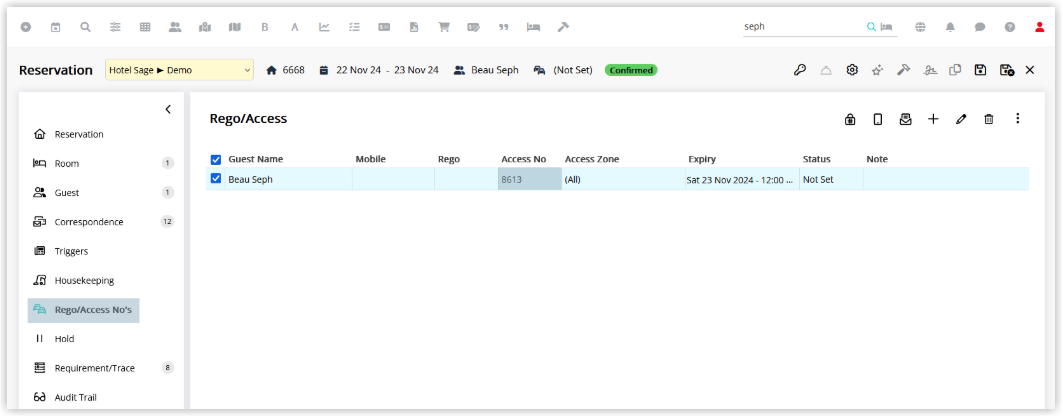The width and height of the screenshot is (1063, 417).
Task: Open the notifications bell icon
Action: click(x=950, y=27)
